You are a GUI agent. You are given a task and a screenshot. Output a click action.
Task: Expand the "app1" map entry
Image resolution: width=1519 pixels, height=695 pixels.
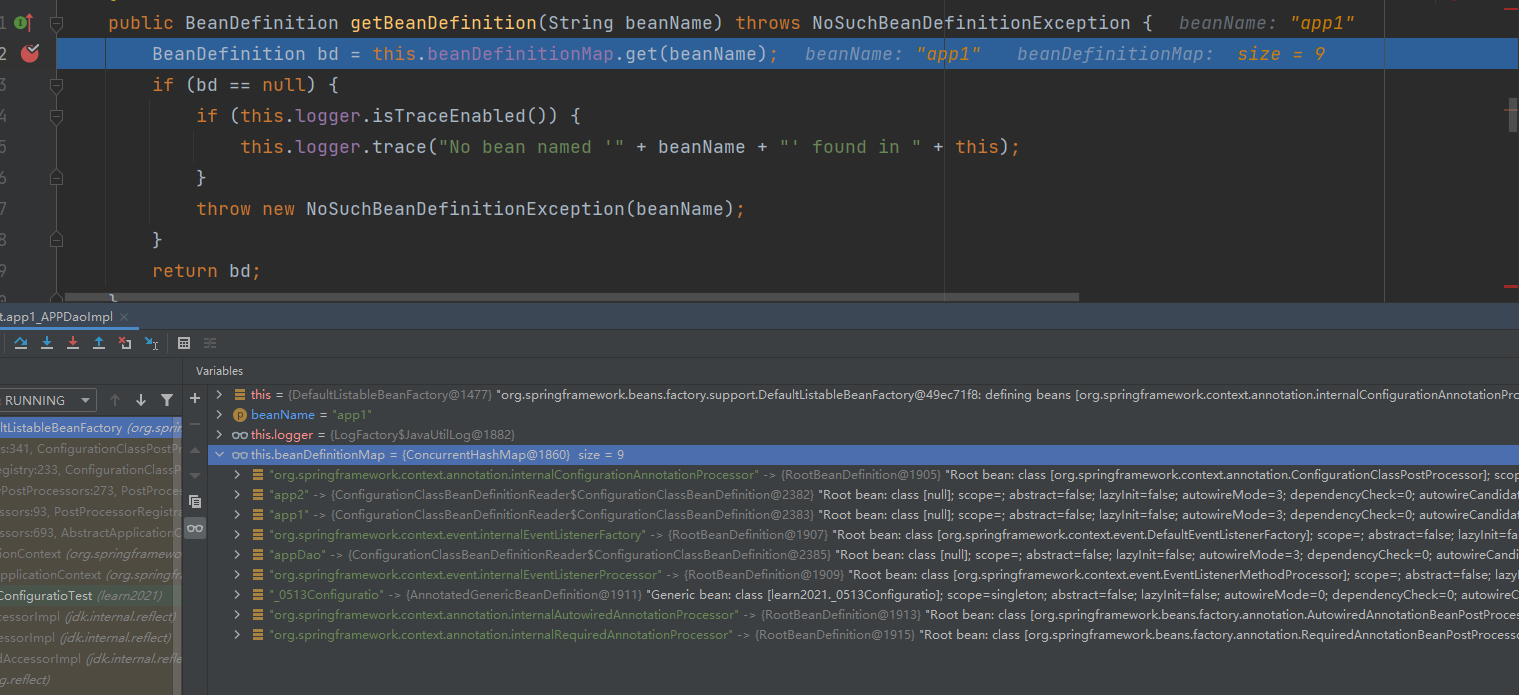(x=237, y=515)
